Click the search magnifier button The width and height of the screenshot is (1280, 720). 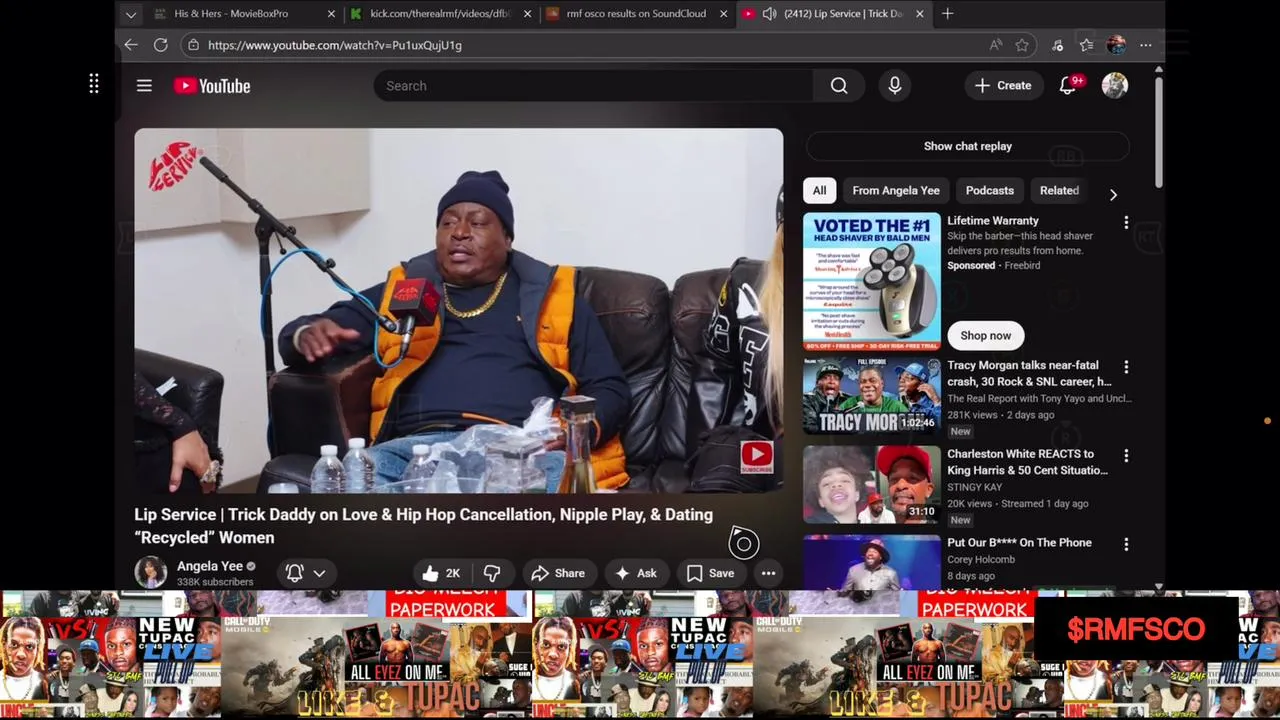coord(839,86)
